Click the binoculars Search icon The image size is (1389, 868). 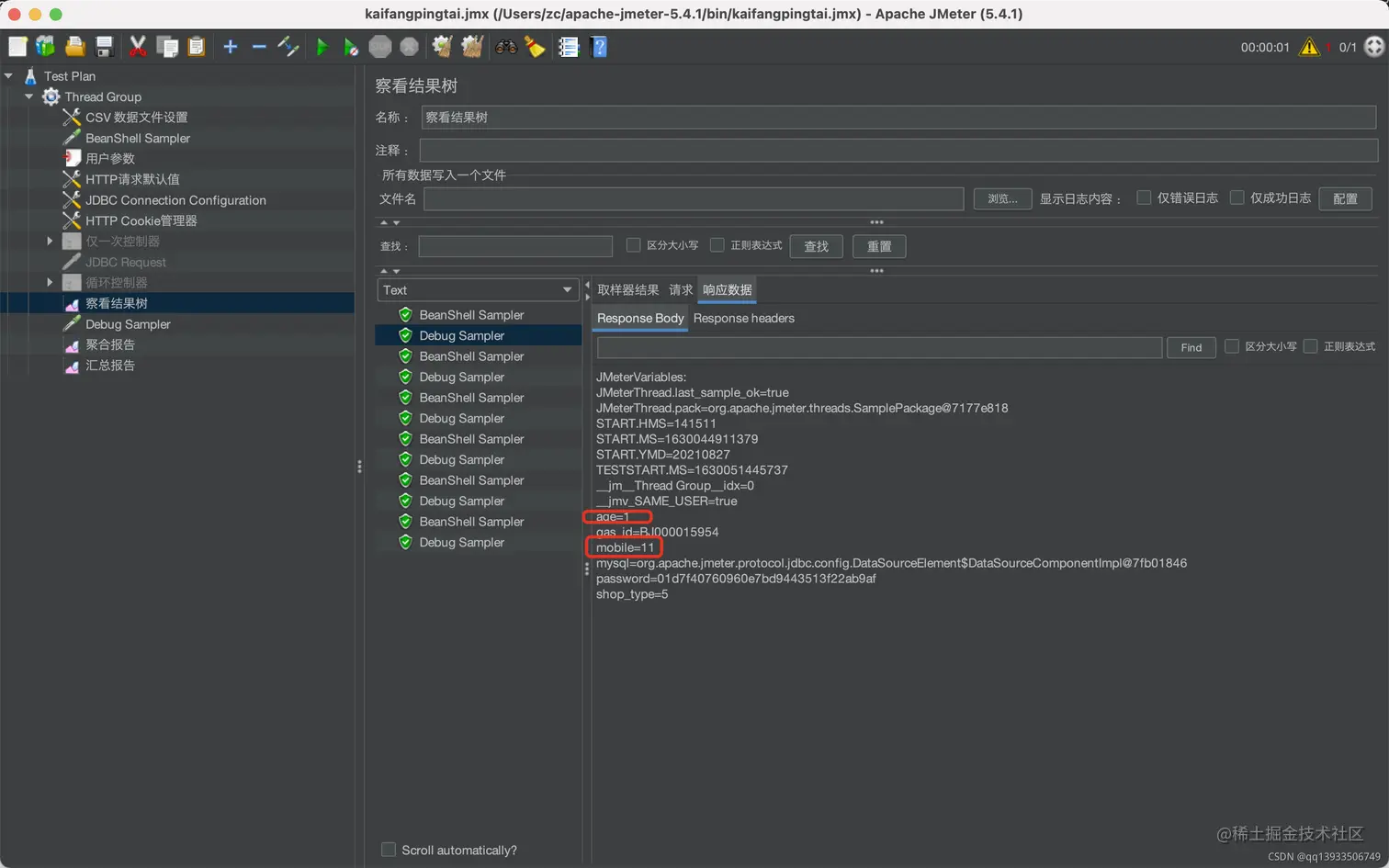[x=506, y=46]
